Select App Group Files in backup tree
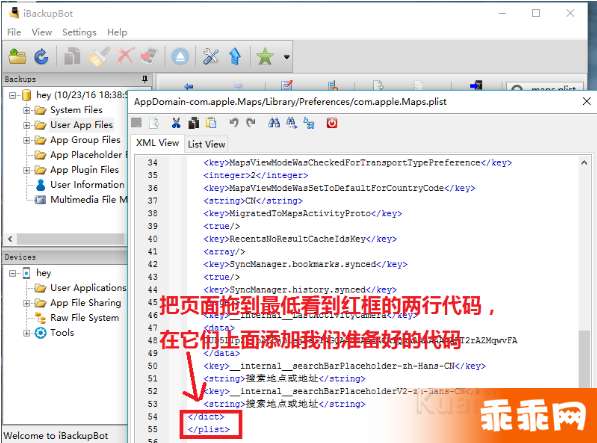The image size is (597, 443). [85, 140]
